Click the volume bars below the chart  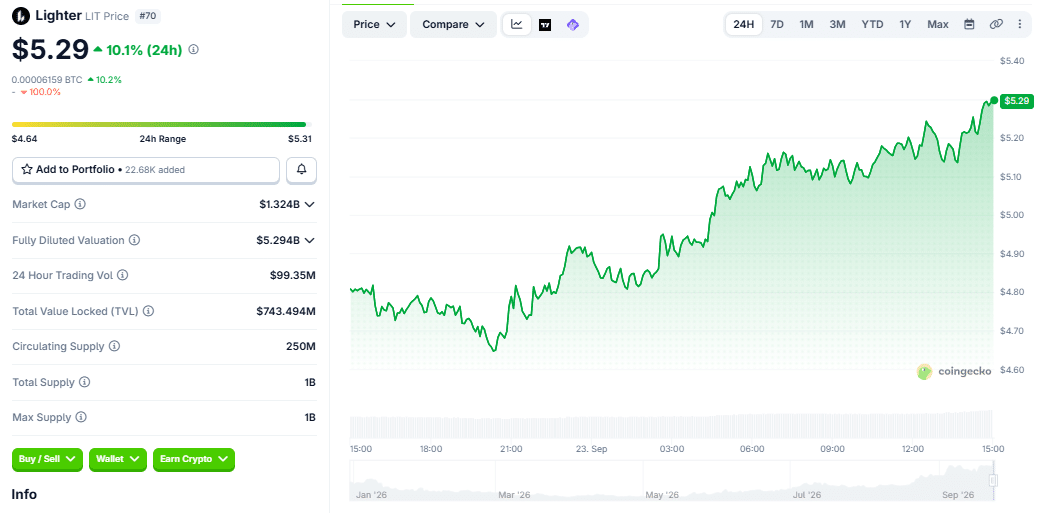672,424
